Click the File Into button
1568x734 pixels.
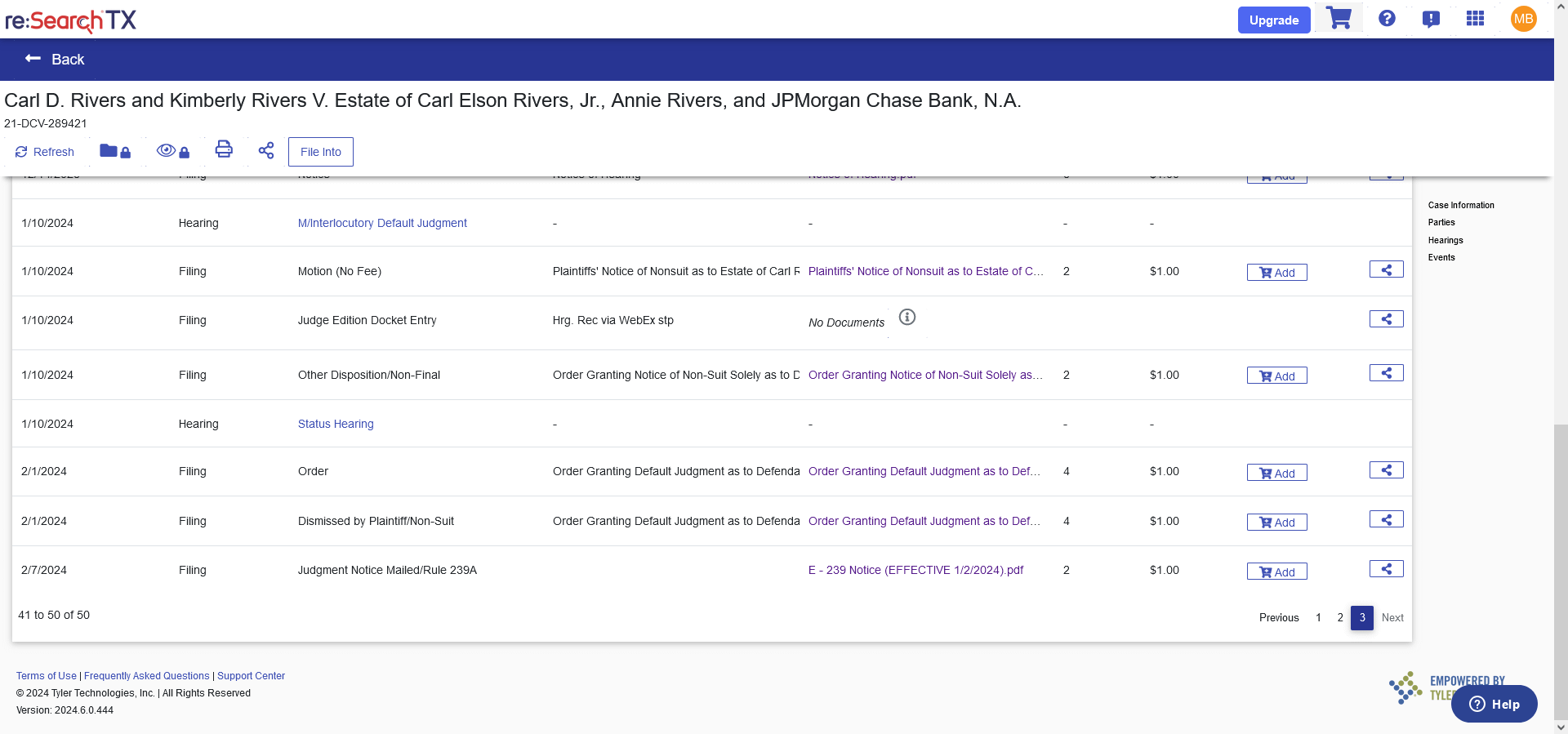321,152
